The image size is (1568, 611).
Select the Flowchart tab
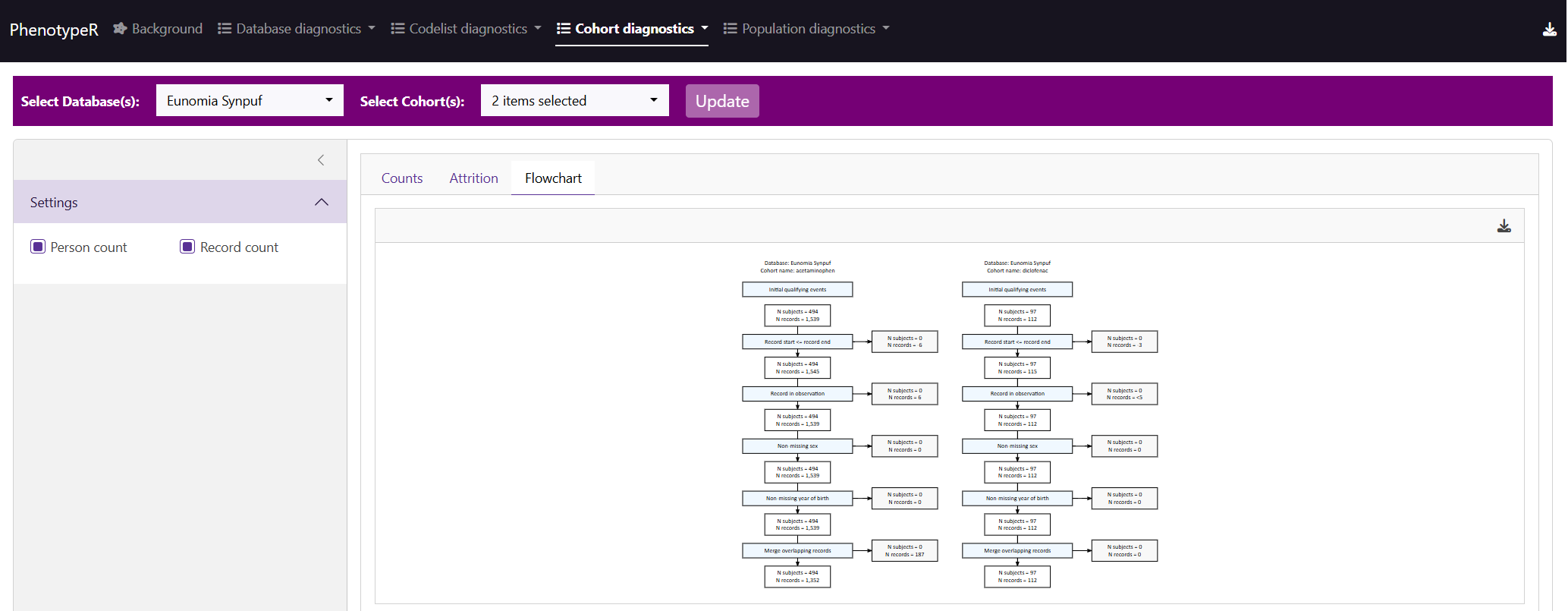[x=553, y=178]
